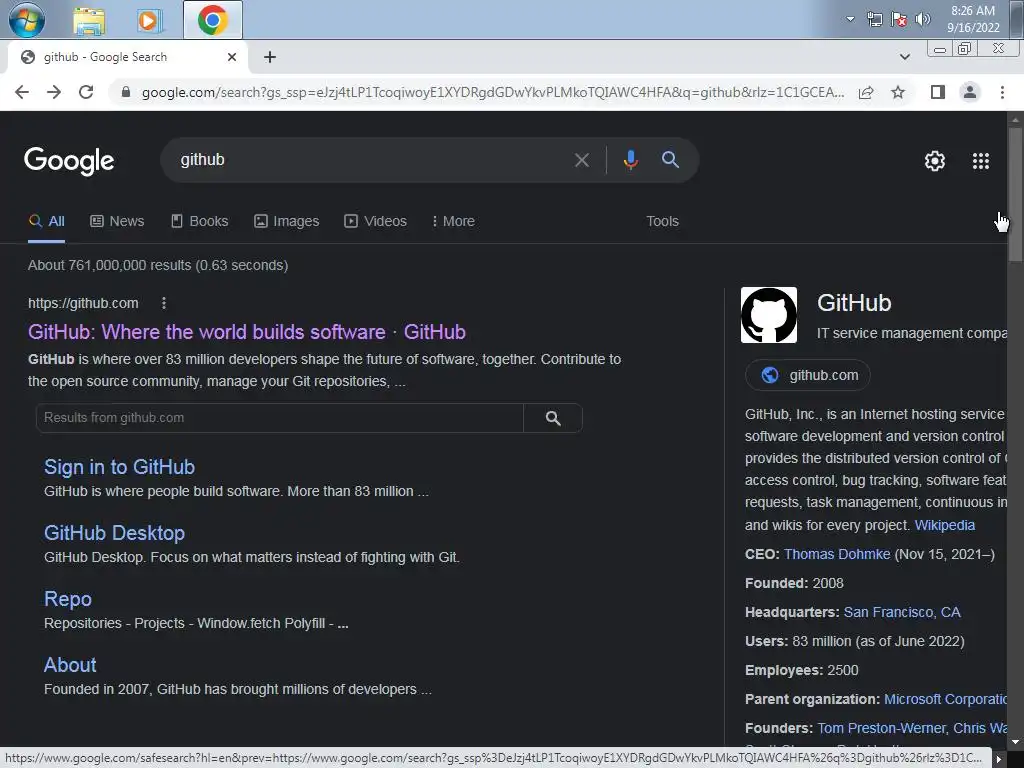Go back to the previous page
This screenshot has width=1024, height=768.
[x=22, y=92]
